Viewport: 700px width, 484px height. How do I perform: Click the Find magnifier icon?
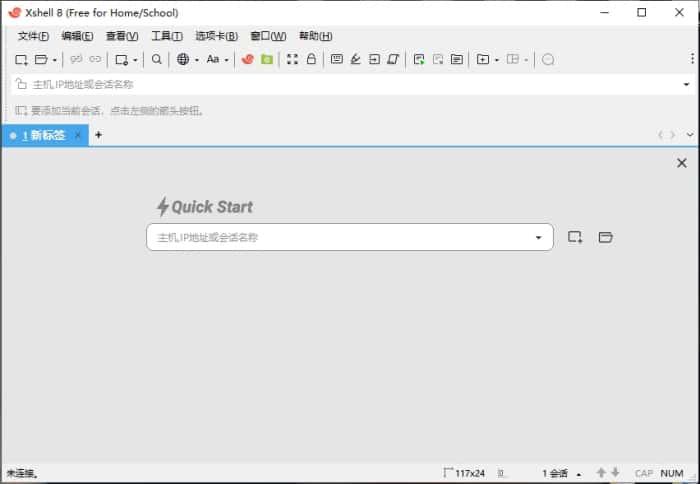pos(157,60)
